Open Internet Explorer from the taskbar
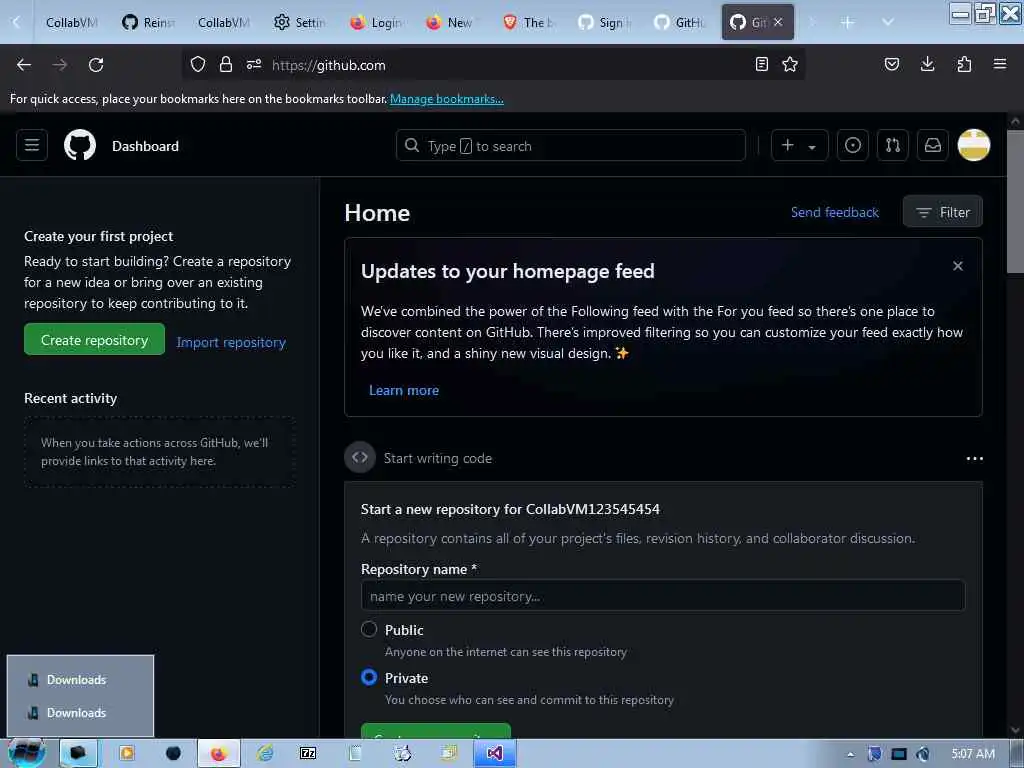The height and width of the screenshot is (768, 1024). point(264,754)
